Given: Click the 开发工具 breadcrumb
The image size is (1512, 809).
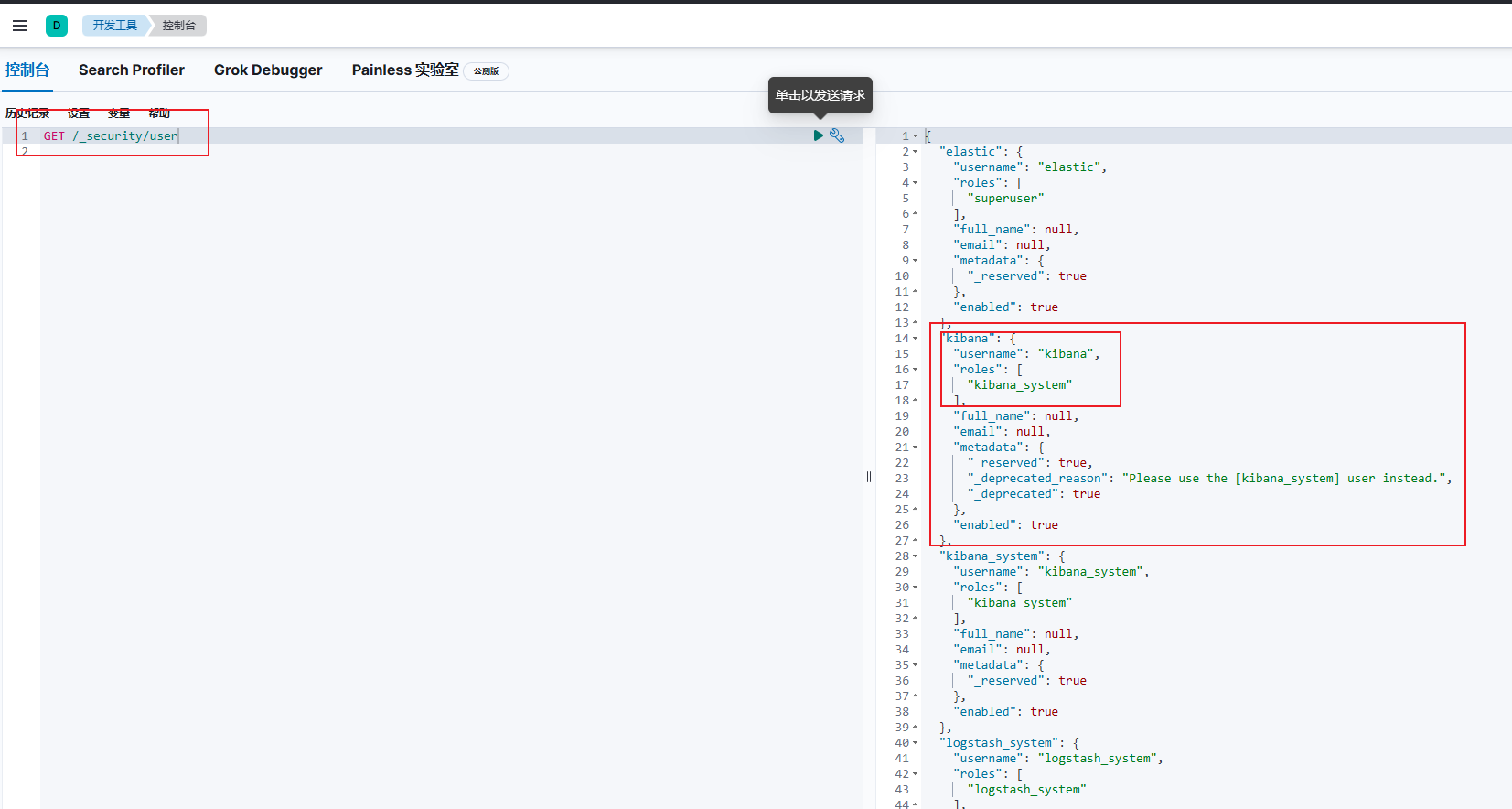Looking at the screenshot, I should pos(115,26).
